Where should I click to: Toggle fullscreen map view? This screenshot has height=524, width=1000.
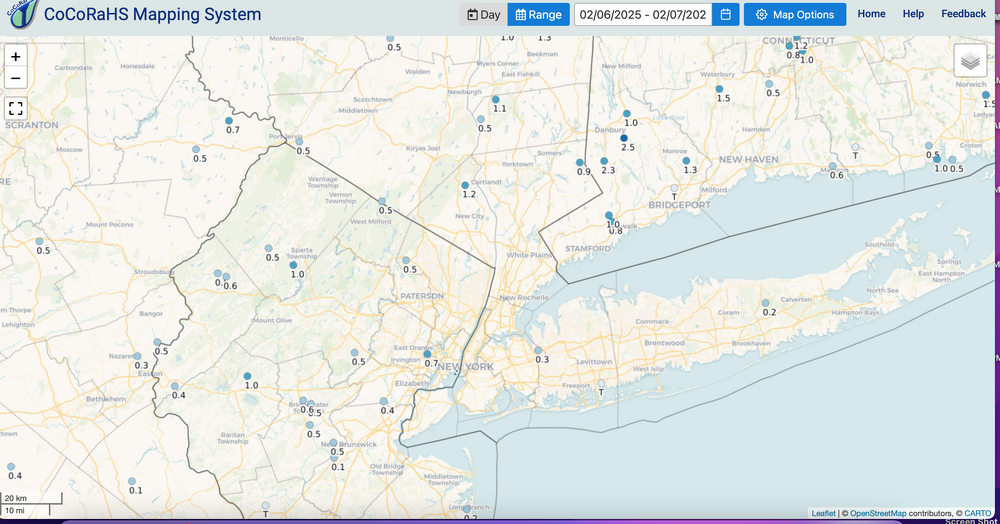click(16, 108)
